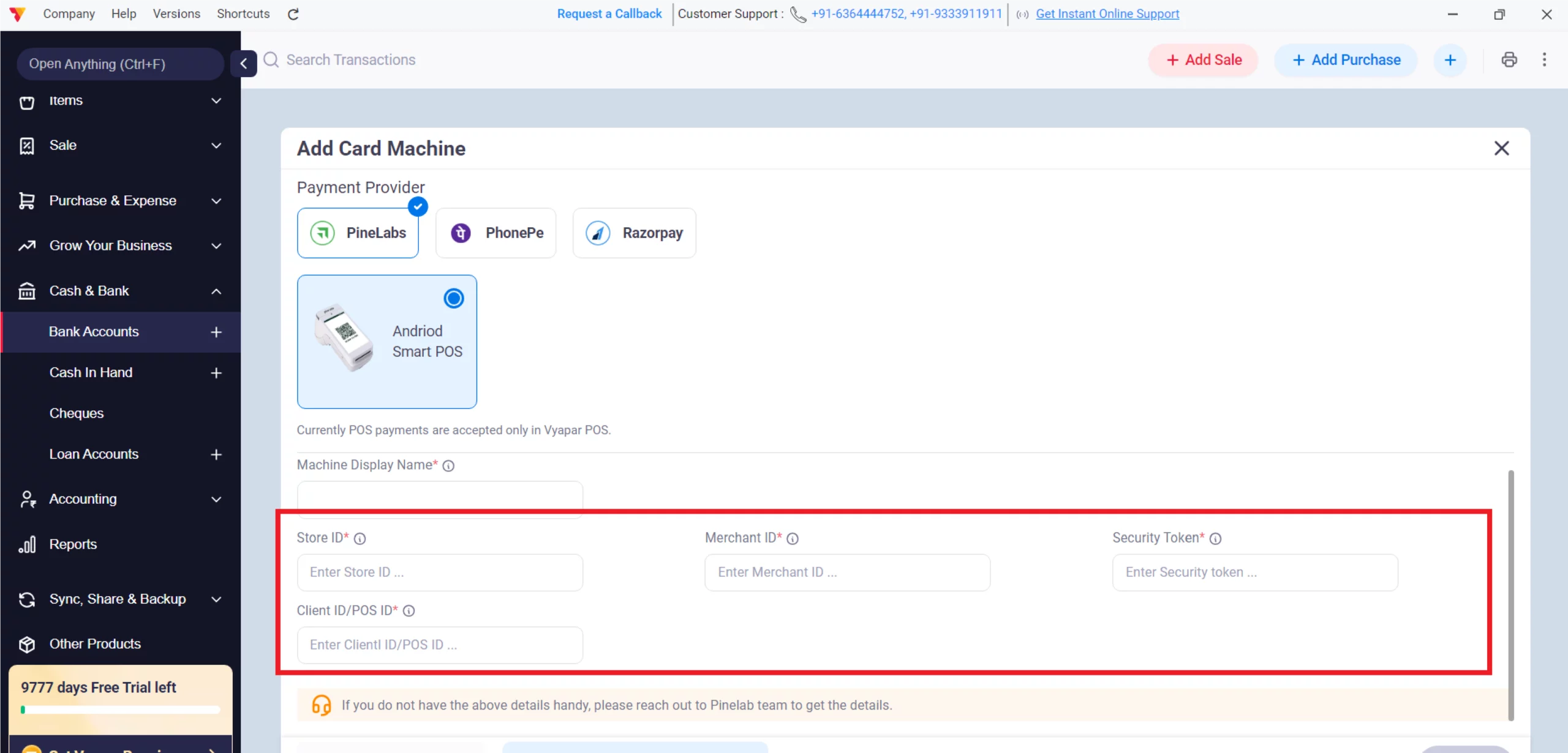Click the Enter Security token field

1255,572
